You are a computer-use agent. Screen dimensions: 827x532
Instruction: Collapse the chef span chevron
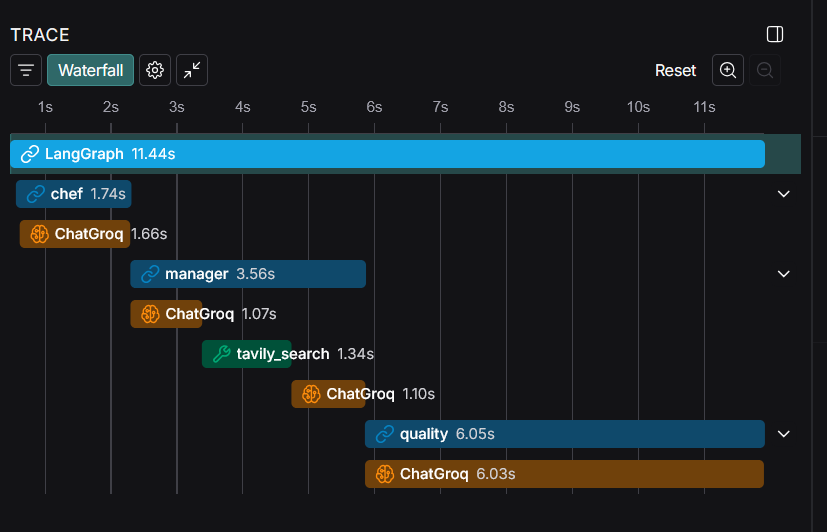pyautogui.click(x=784, y=194)
